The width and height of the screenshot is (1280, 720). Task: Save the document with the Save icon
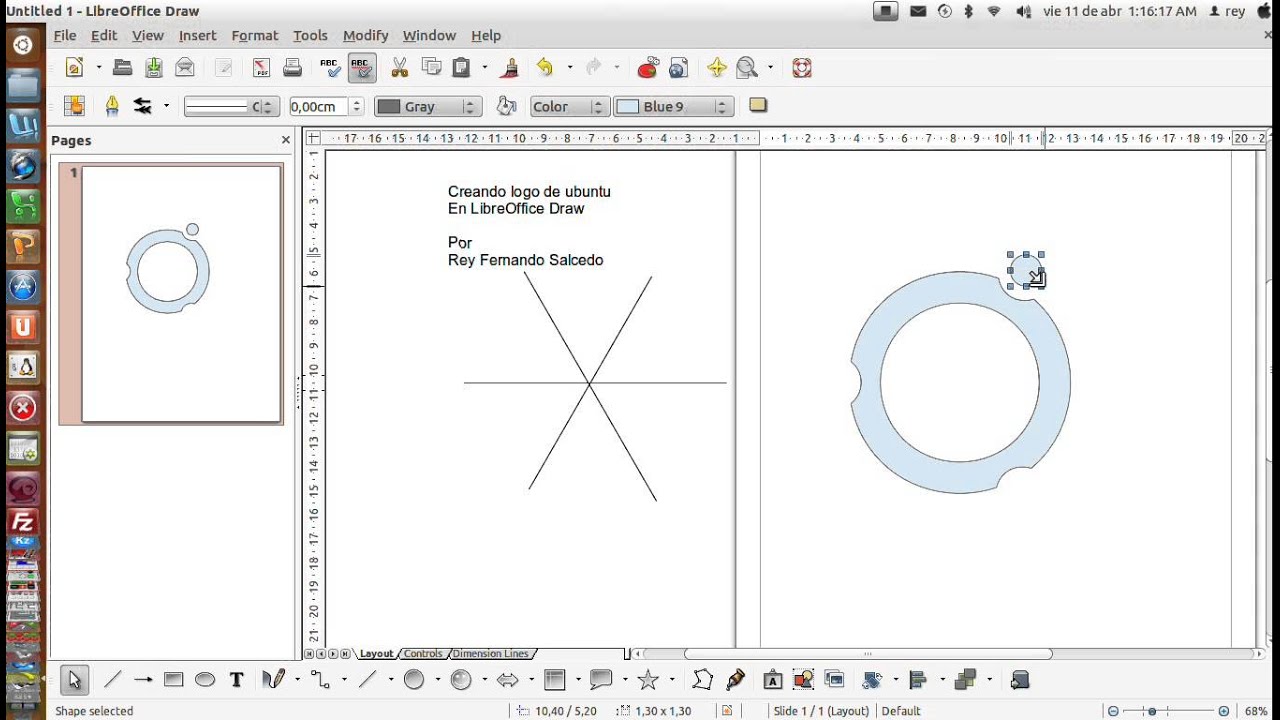[x=153, y=68]
